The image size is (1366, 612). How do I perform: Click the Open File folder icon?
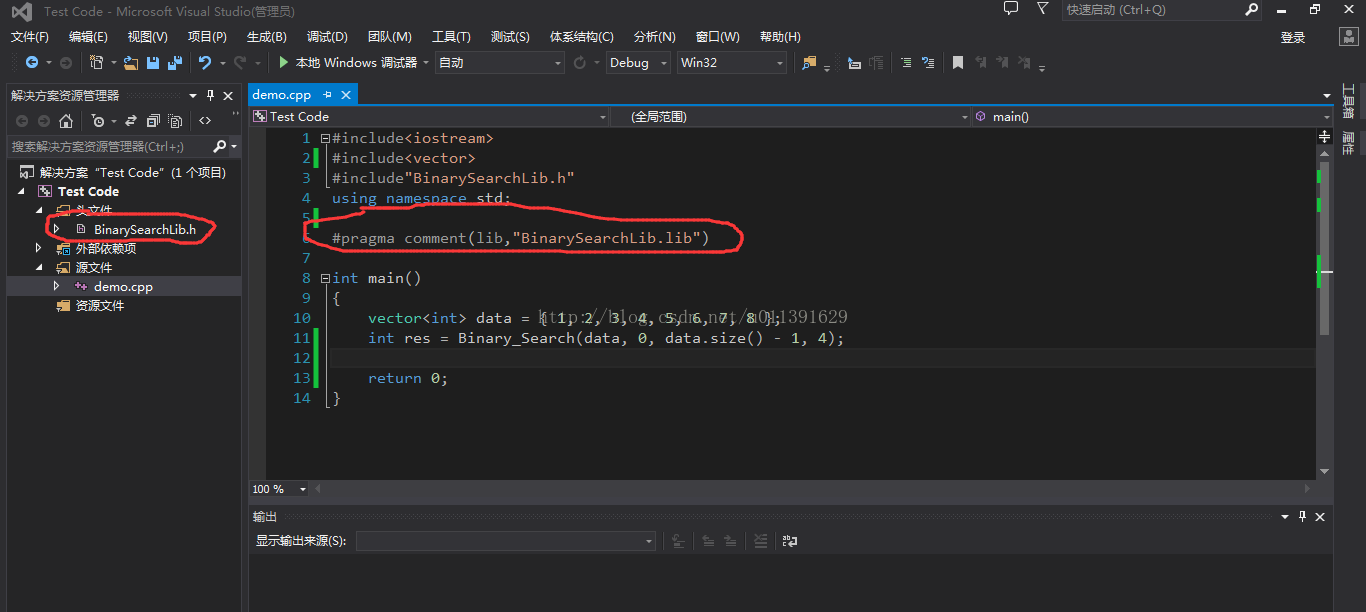pos(131,62)
